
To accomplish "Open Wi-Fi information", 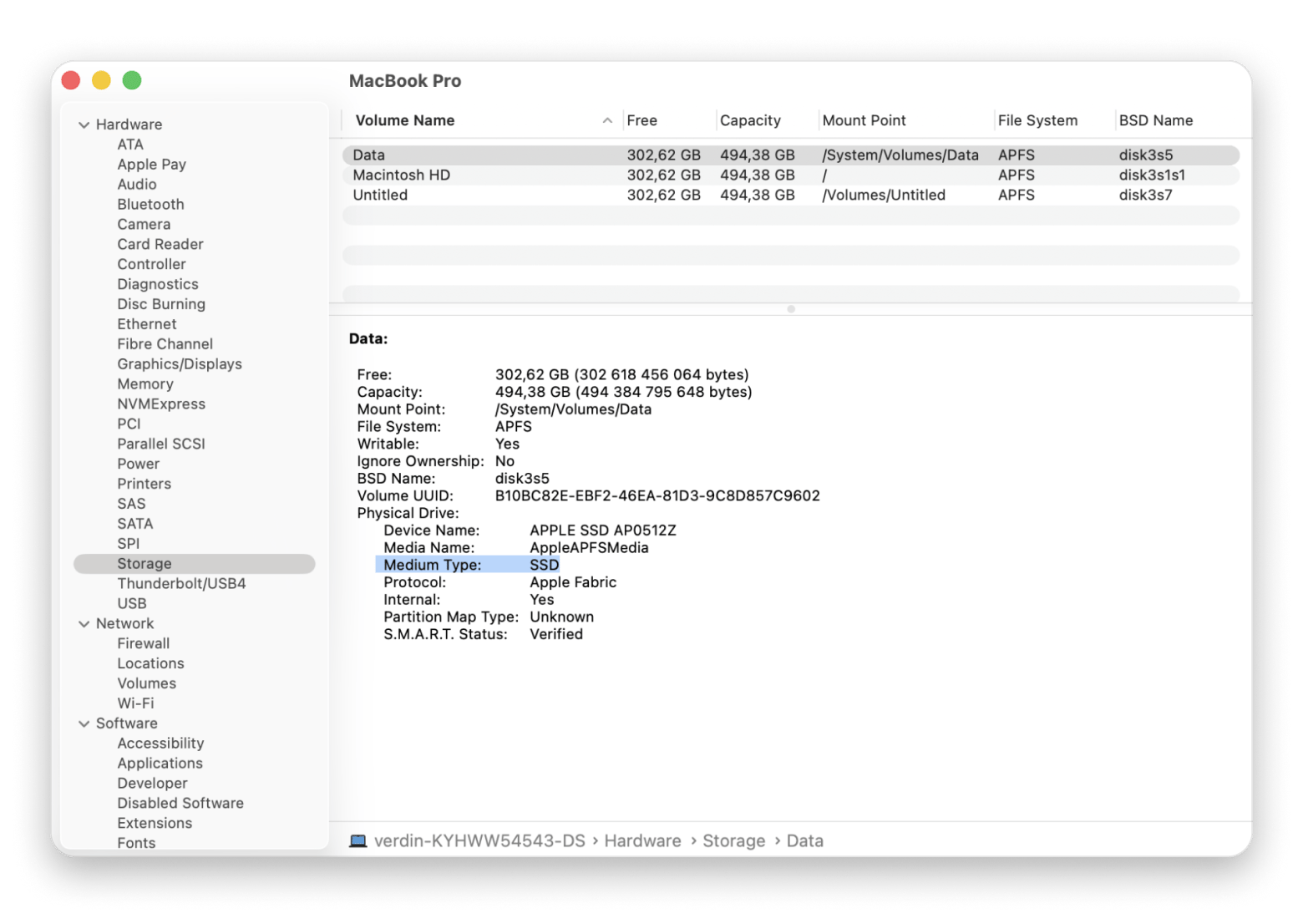I will [135, 703].
